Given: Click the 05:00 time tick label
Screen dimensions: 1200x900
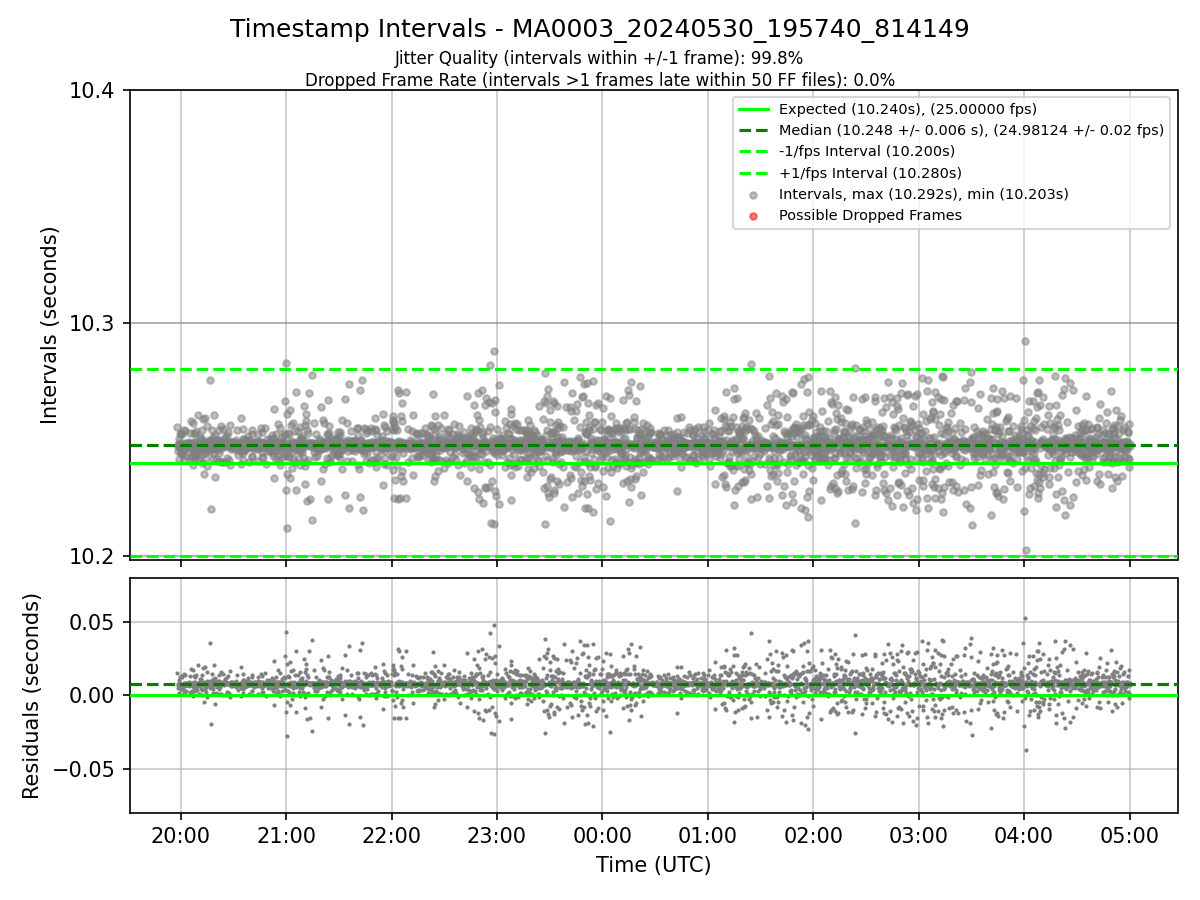Looking at the screenshot, I should pos(1130,834).
